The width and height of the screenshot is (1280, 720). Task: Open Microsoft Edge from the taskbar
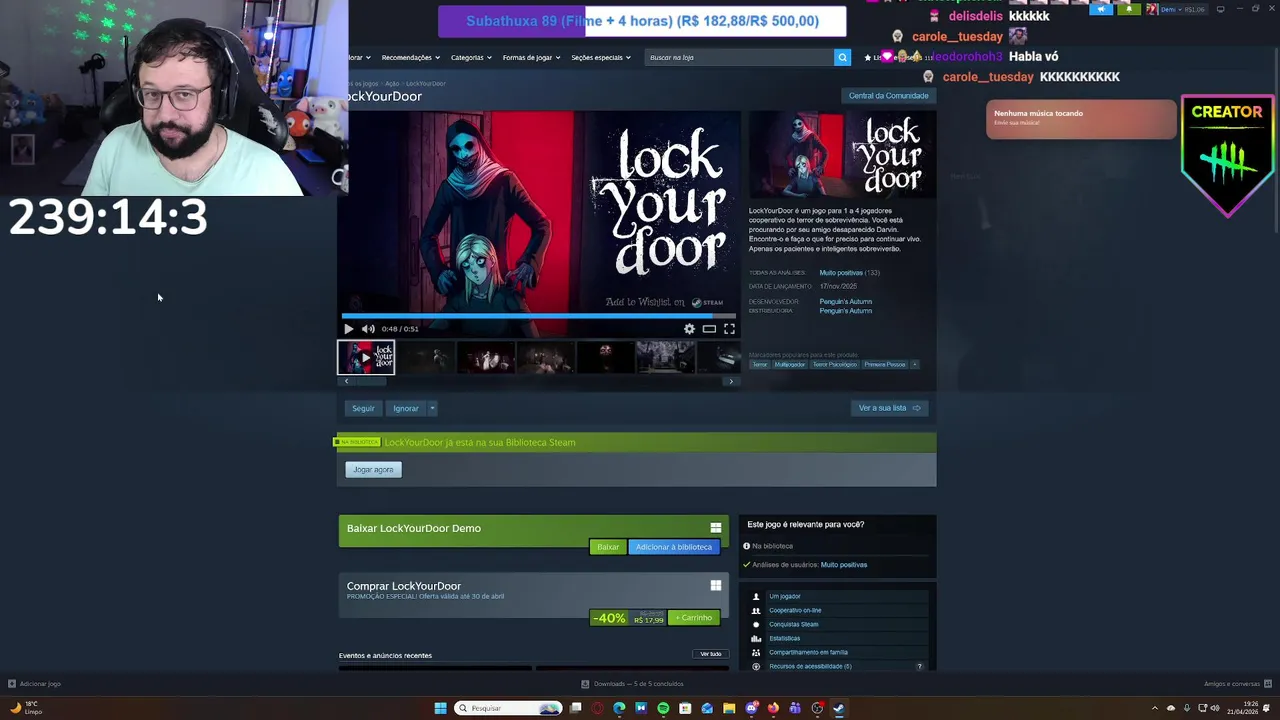pos(619,708)
